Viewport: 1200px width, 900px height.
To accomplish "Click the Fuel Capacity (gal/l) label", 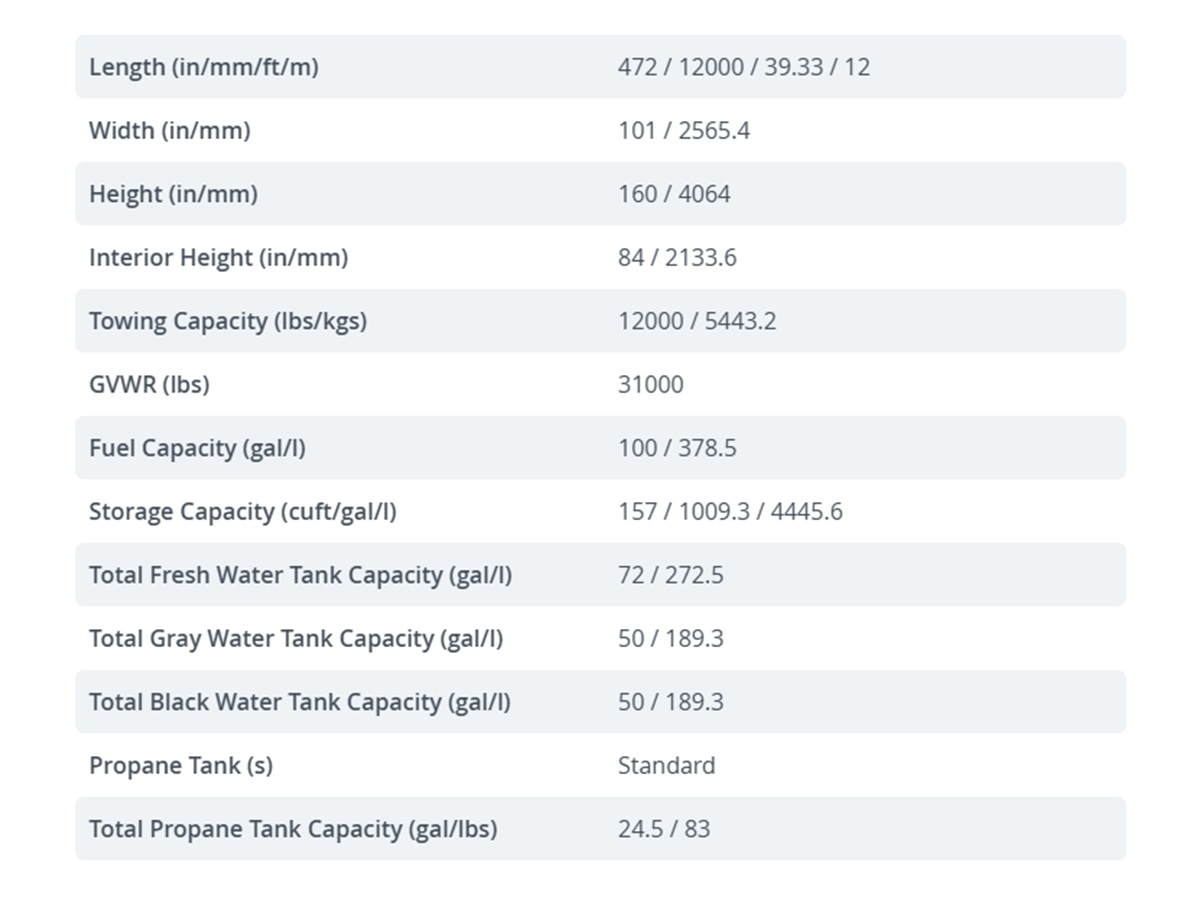I will [197, 448].
